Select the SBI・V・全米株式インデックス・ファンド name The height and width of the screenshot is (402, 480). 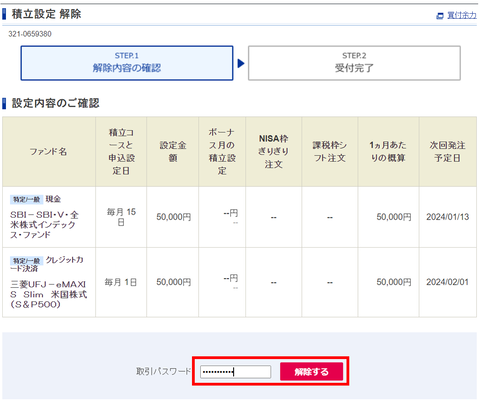coord(44,225)
